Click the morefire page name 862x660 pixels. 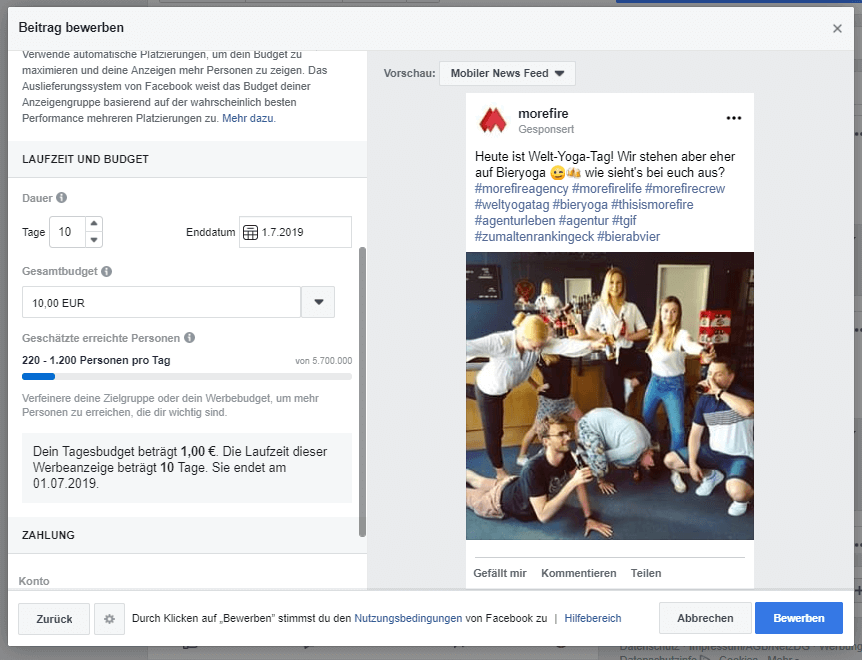[543, 113]
